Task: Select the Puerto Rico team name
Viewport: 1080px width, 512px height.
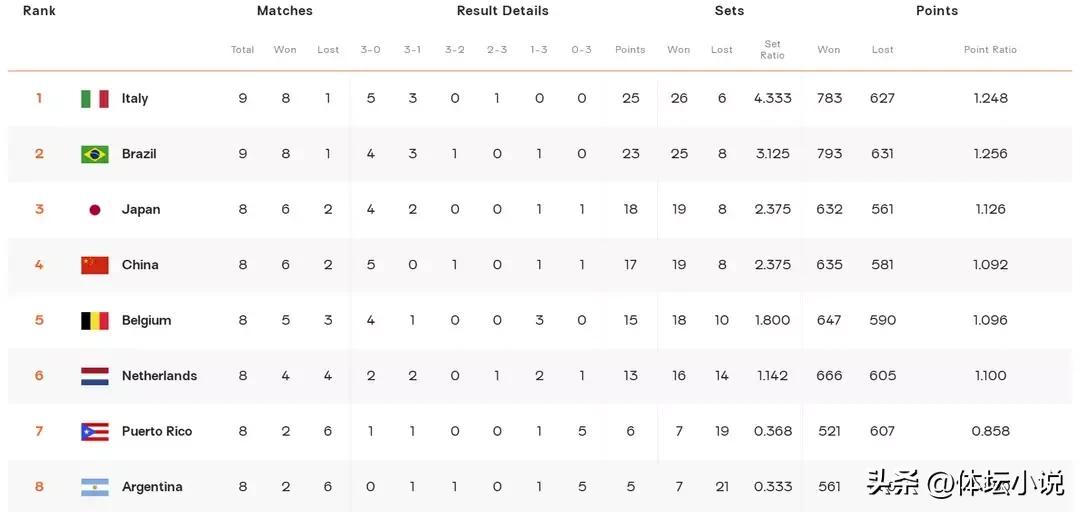Action: click(x=157, y=431)
